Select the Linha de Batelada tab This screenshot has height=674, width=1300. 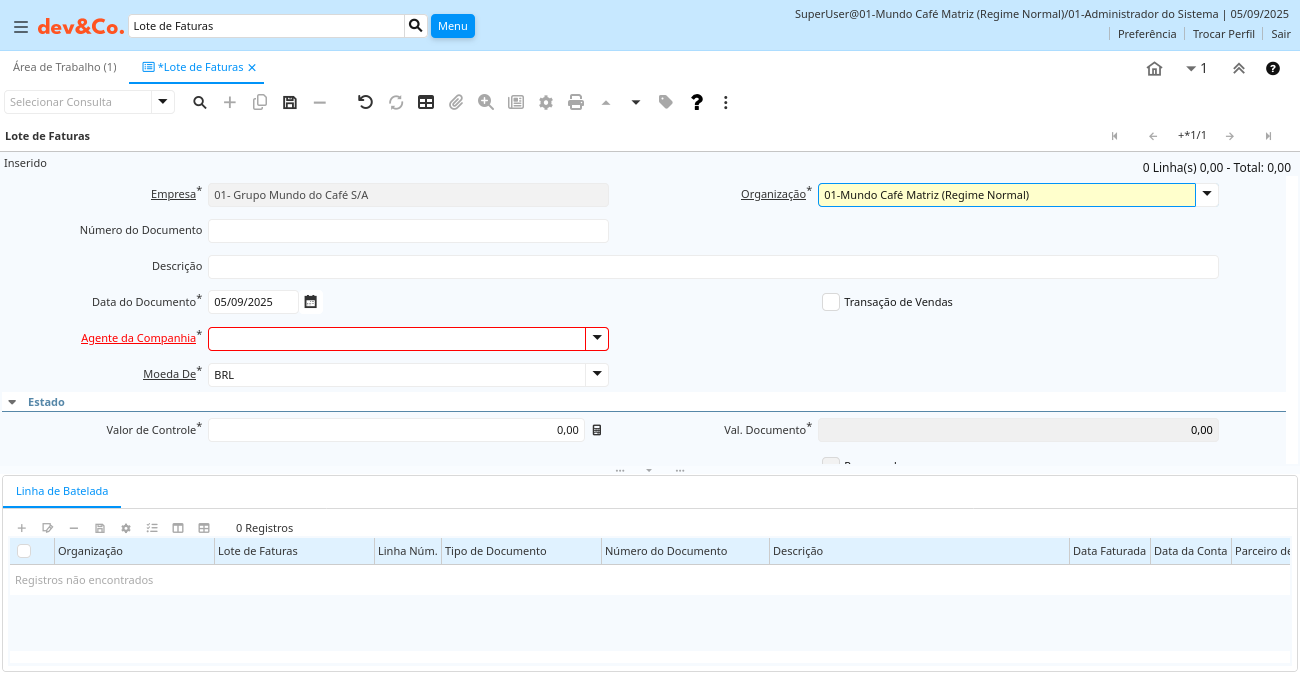click(x=62, y=491)
